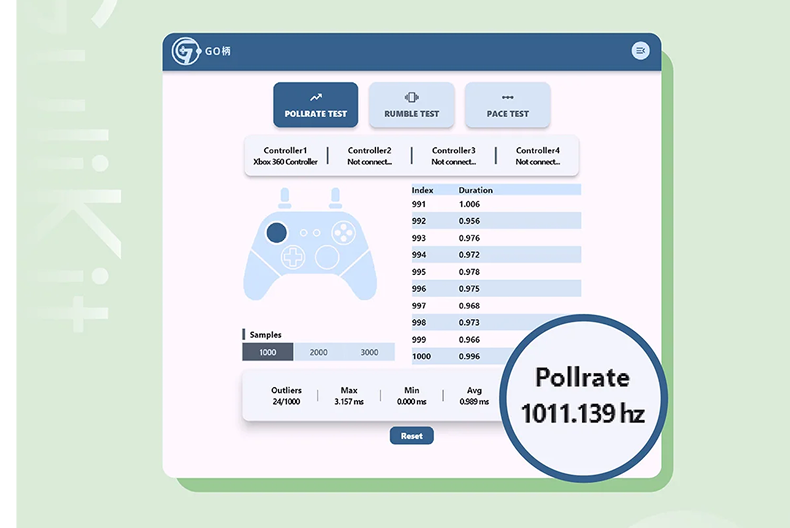Open the Rumble Test tab
790x528 pixels.
[x=412, y=105]
